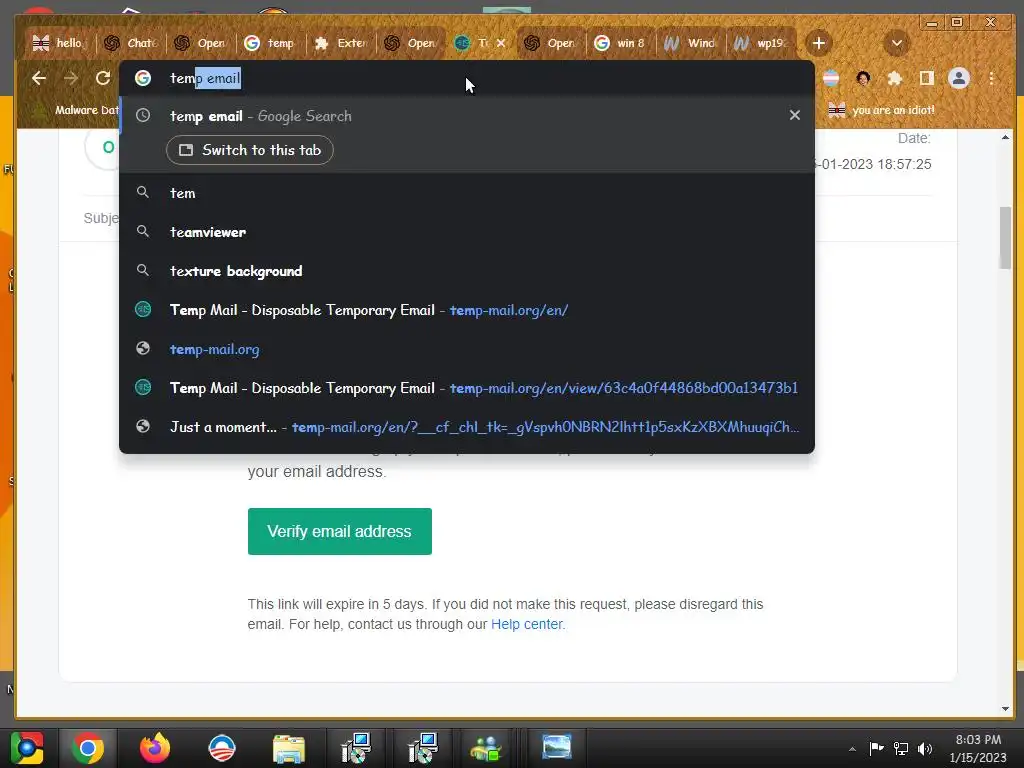Screen dimensions: 1024x768
Task: Select the 'temp email - Google Search' suggestion
Action: click(x=467, y=116)
